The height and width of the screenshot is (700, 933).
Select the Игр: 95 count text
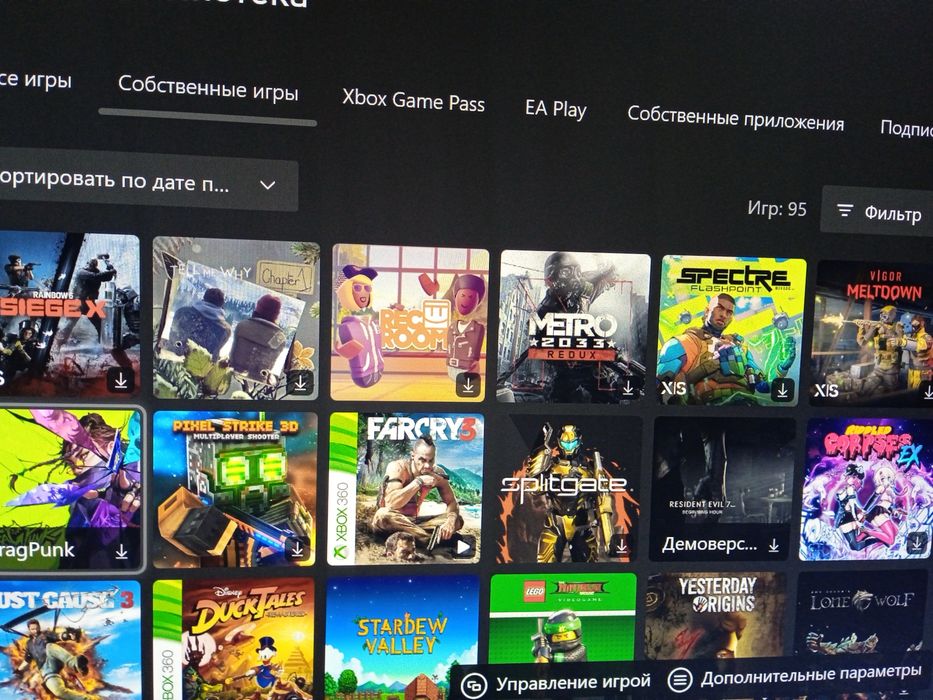(x=777, y=208)
